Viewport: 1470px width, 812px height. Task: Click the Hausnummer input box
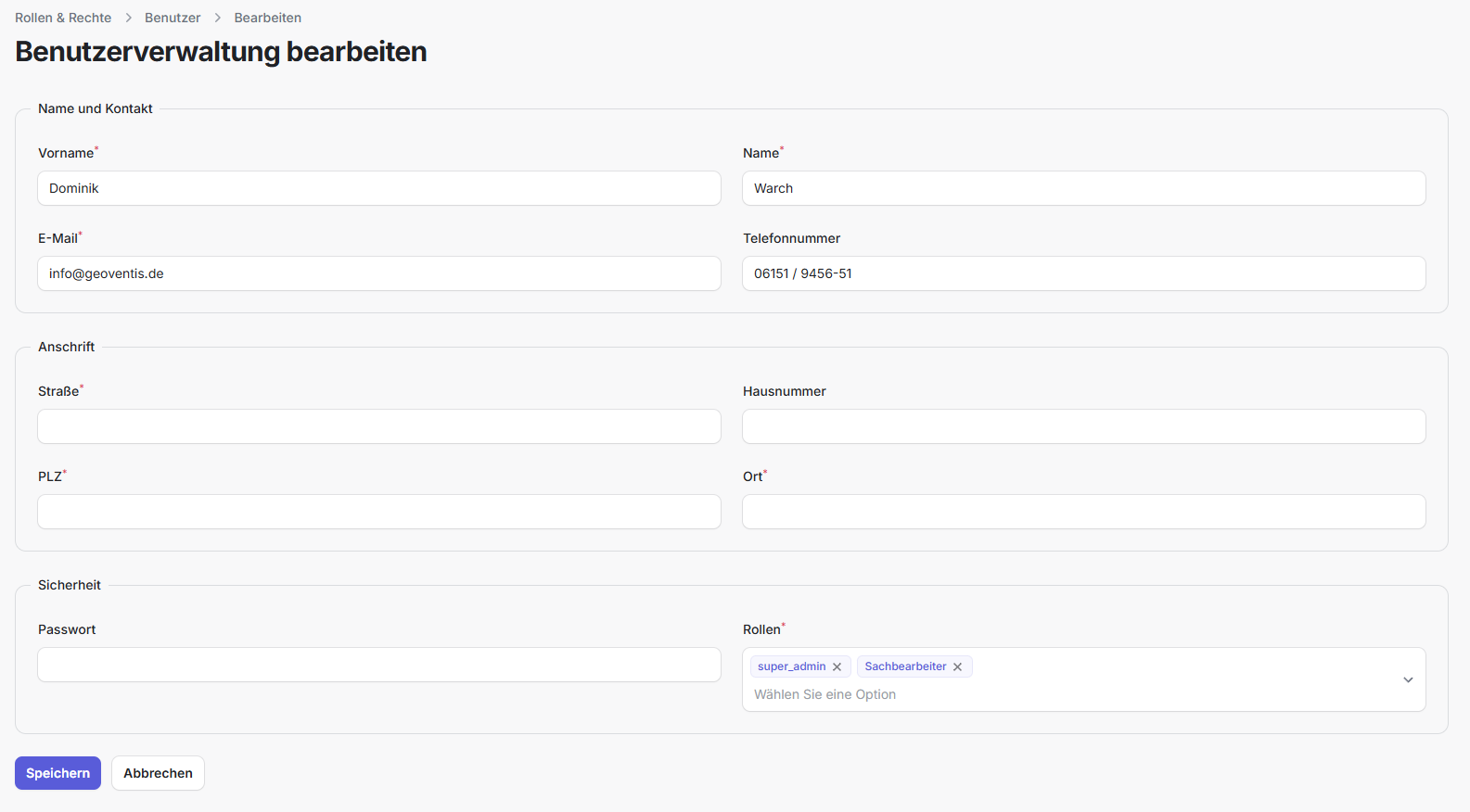click(1083, 426)
